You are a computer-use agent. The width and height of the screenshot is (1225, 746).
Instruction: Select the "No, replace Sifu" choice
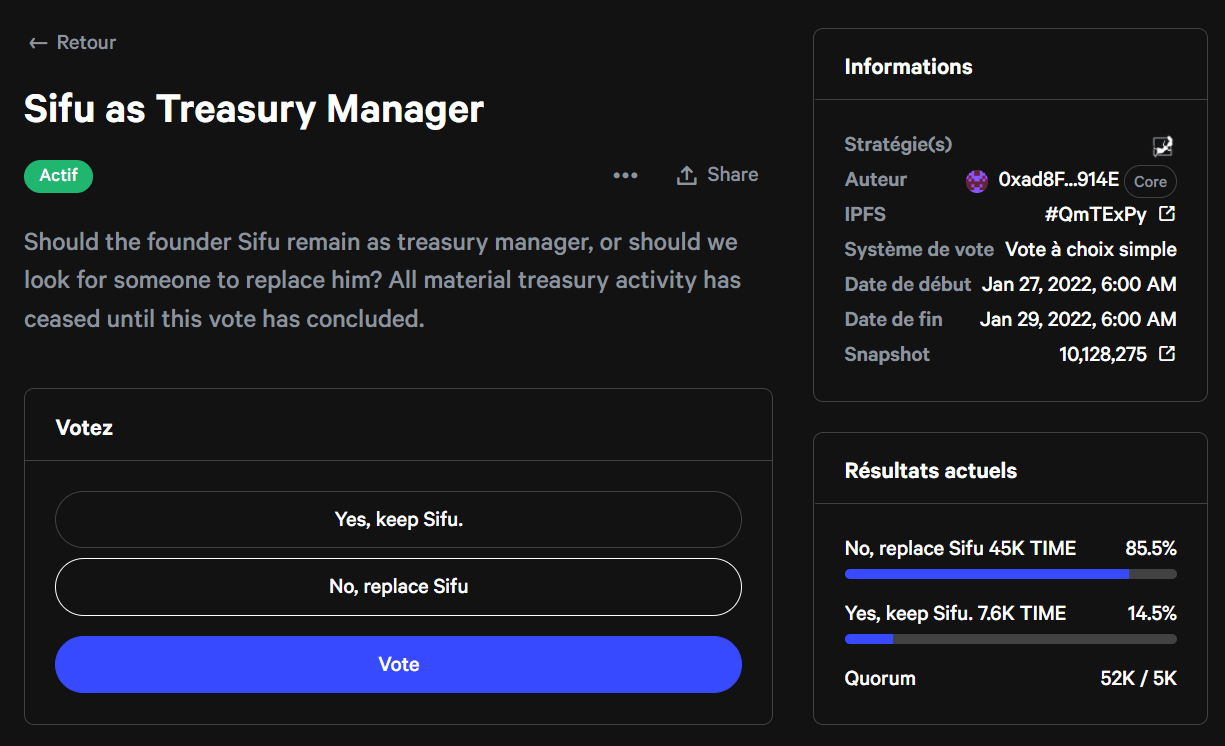coord(398,587)
